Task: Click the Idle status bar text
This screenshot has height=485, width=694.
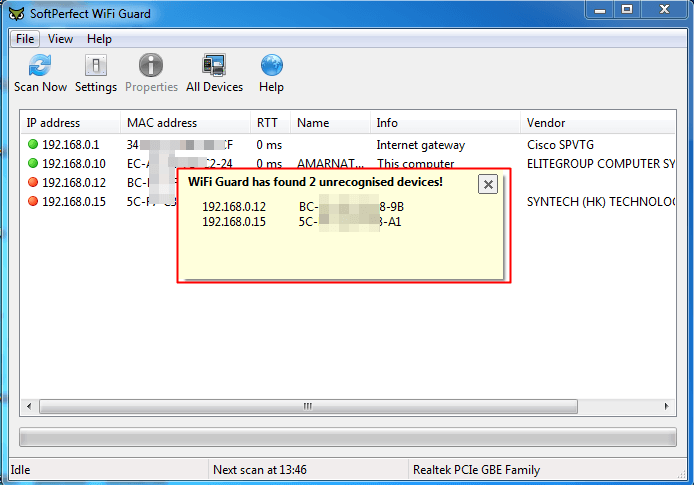Action: pos(20,470)
